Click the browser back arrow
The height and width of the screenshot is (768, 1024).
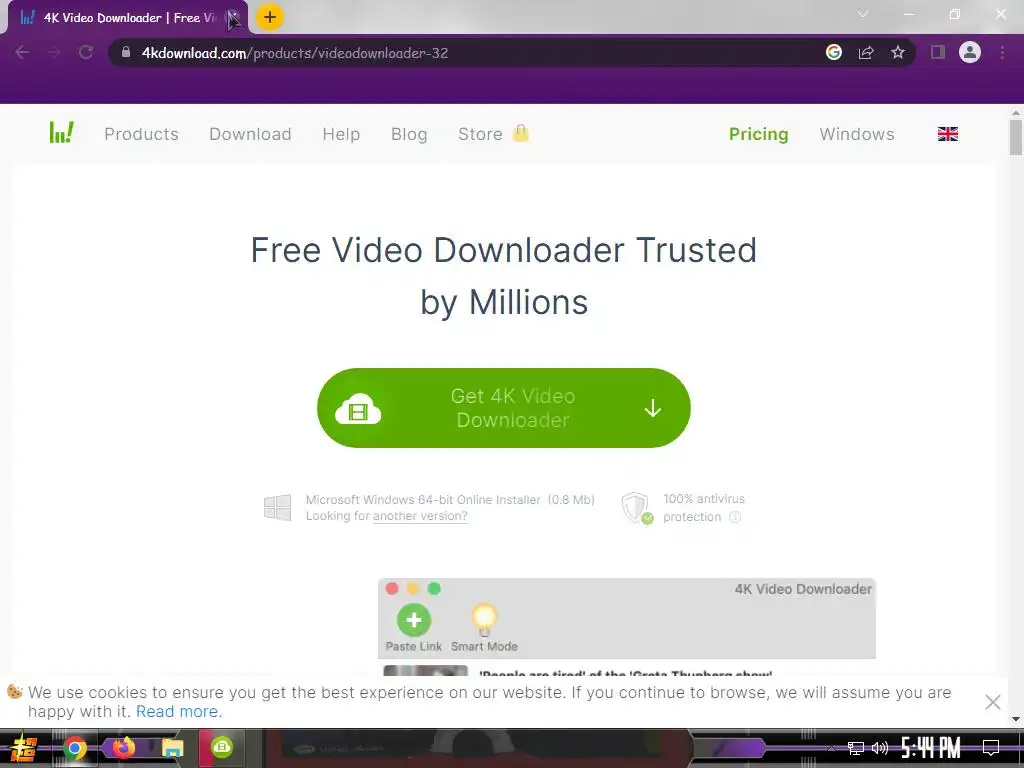click(22, 52)
